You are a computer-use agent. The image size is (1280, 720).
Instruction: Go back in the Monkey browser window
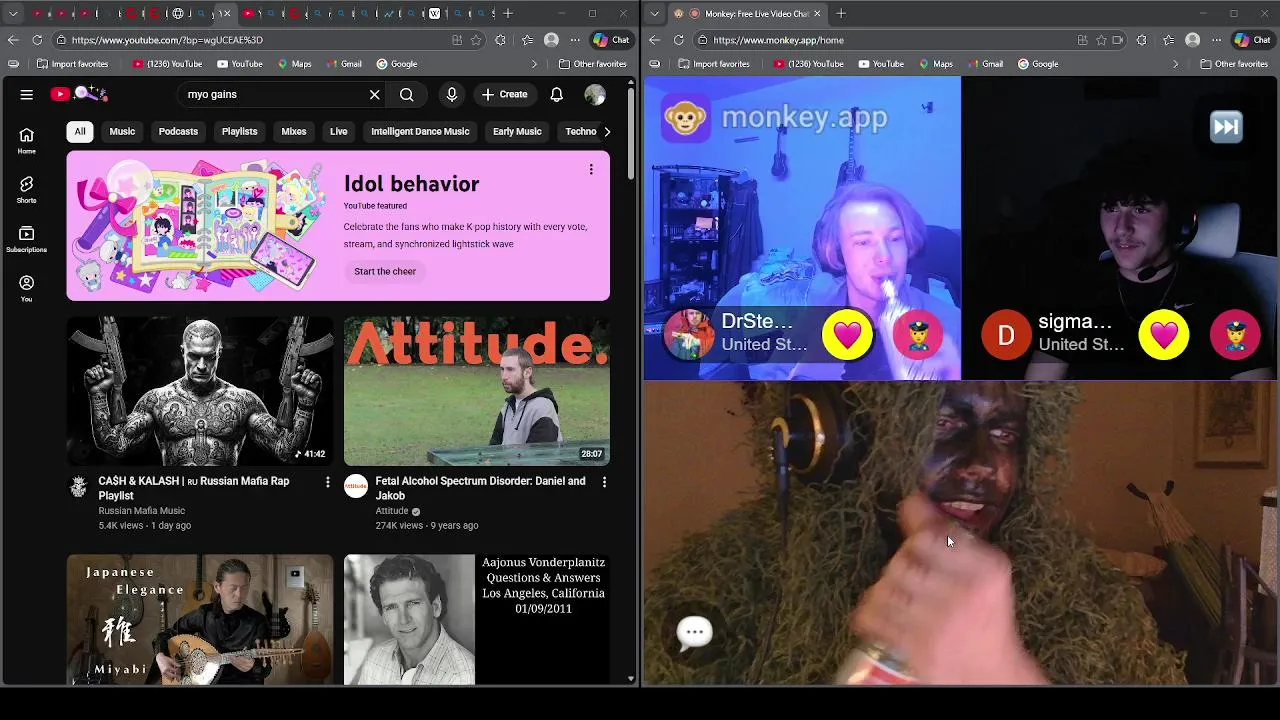pos(654,40)
